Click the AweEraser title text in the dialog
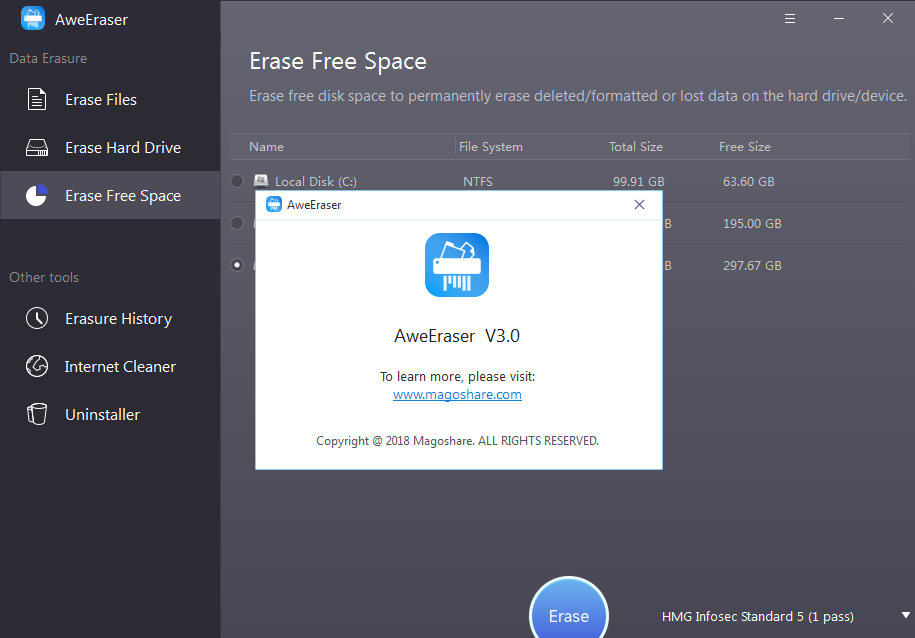 click(x=314, y=205)
